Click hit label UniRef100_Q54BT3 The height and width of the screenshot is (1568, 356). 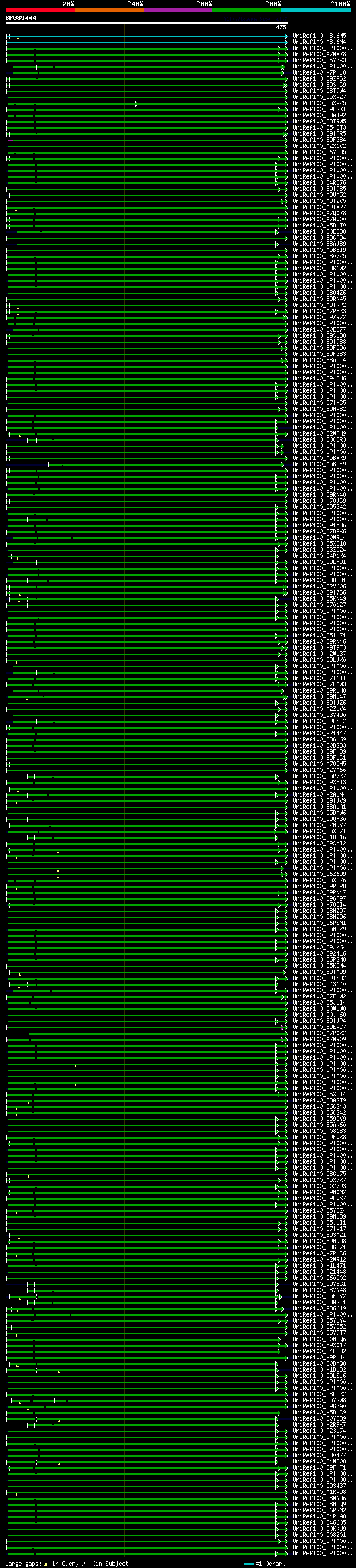tap(319, 128)
